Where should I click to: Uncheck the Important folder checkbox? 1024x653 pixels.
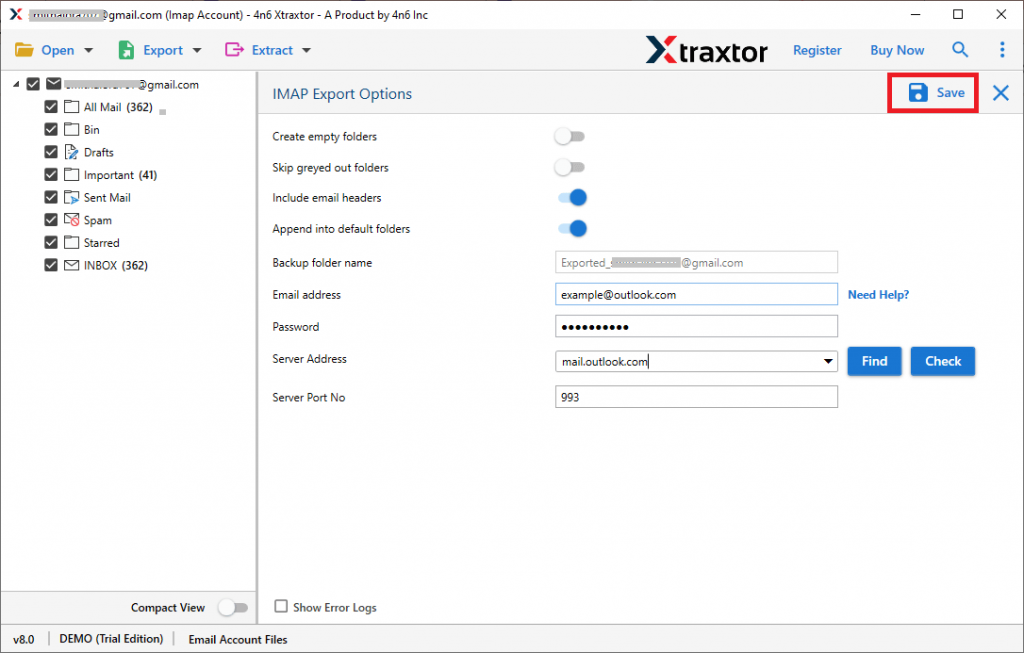[51, 174]
